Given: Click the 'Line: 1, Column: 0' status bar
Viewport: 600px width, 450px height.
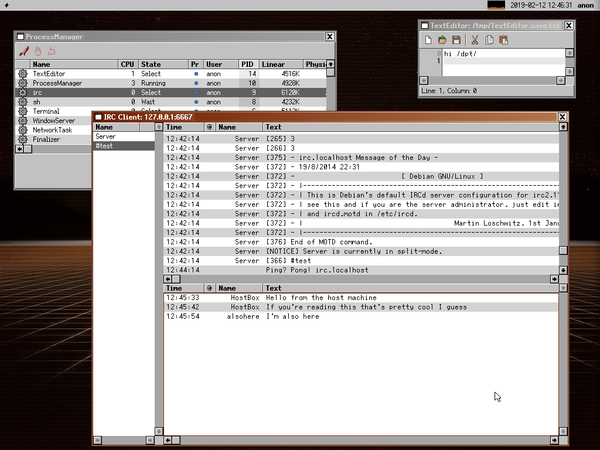Looking at the screenshot, I should tap(449, 91).
